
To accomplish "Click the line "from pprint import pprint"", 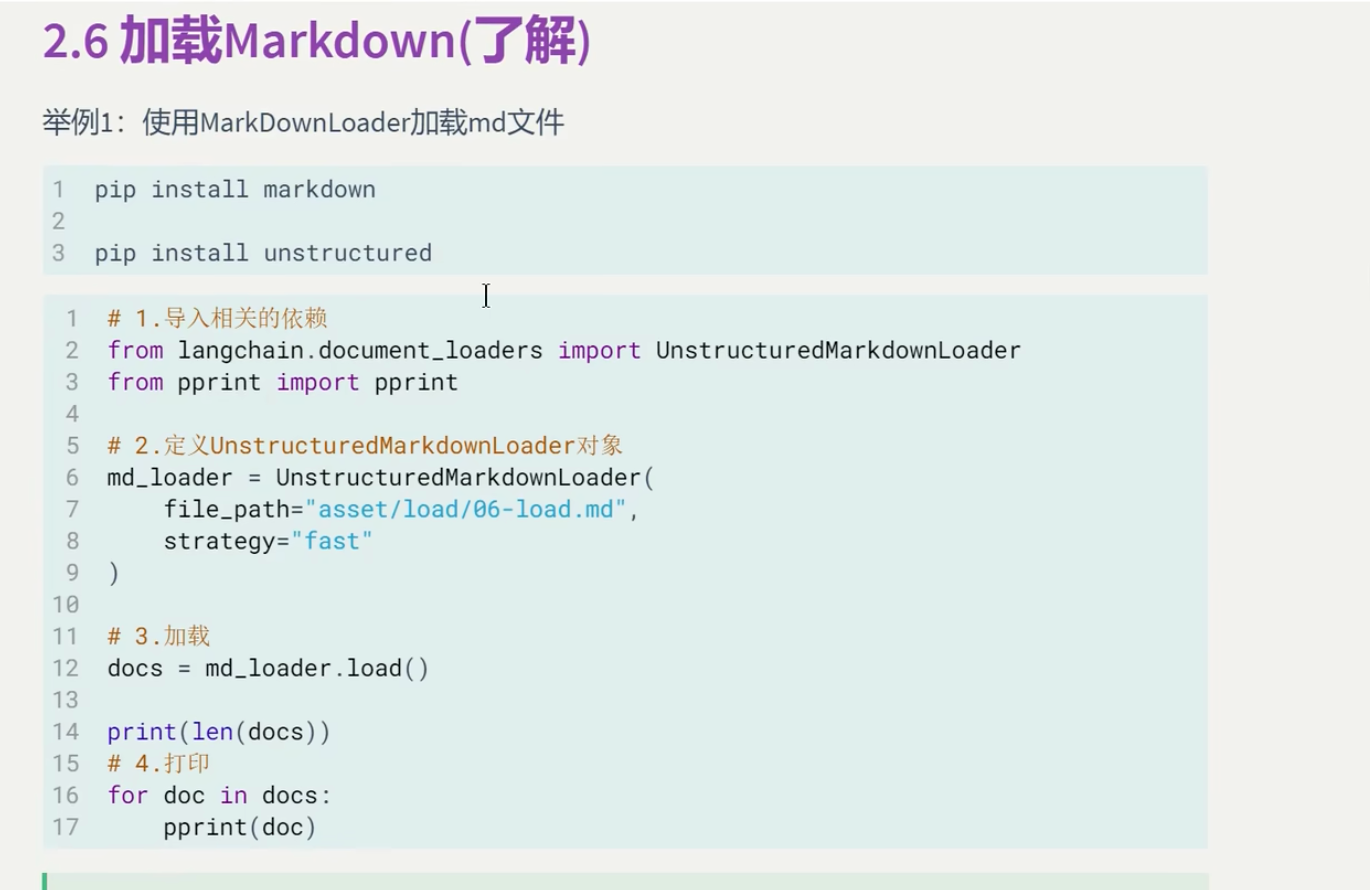I will (x=283, y=382).
